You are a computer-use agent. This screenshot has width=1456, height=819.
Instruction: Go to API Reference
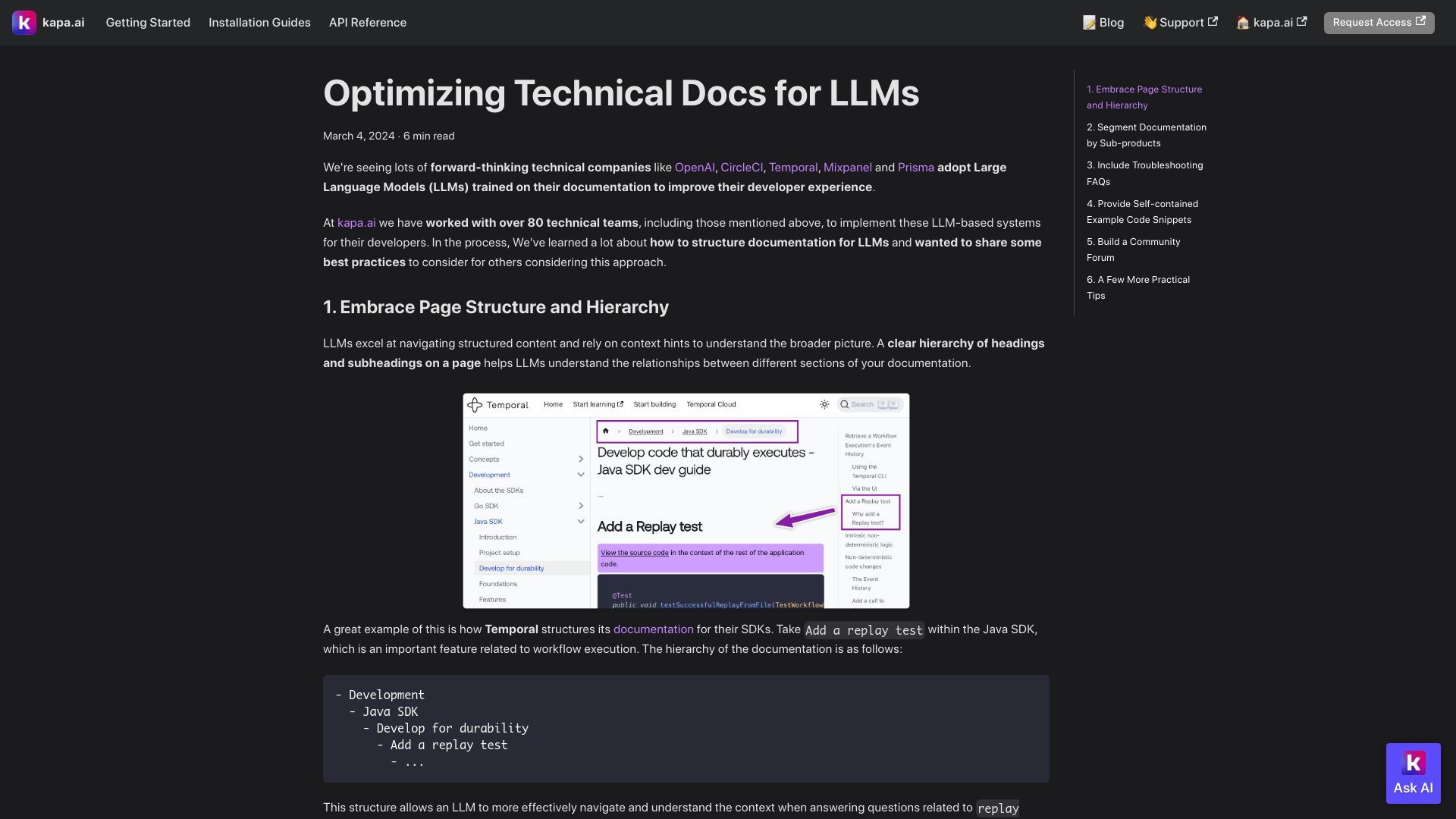click(368, 23)
